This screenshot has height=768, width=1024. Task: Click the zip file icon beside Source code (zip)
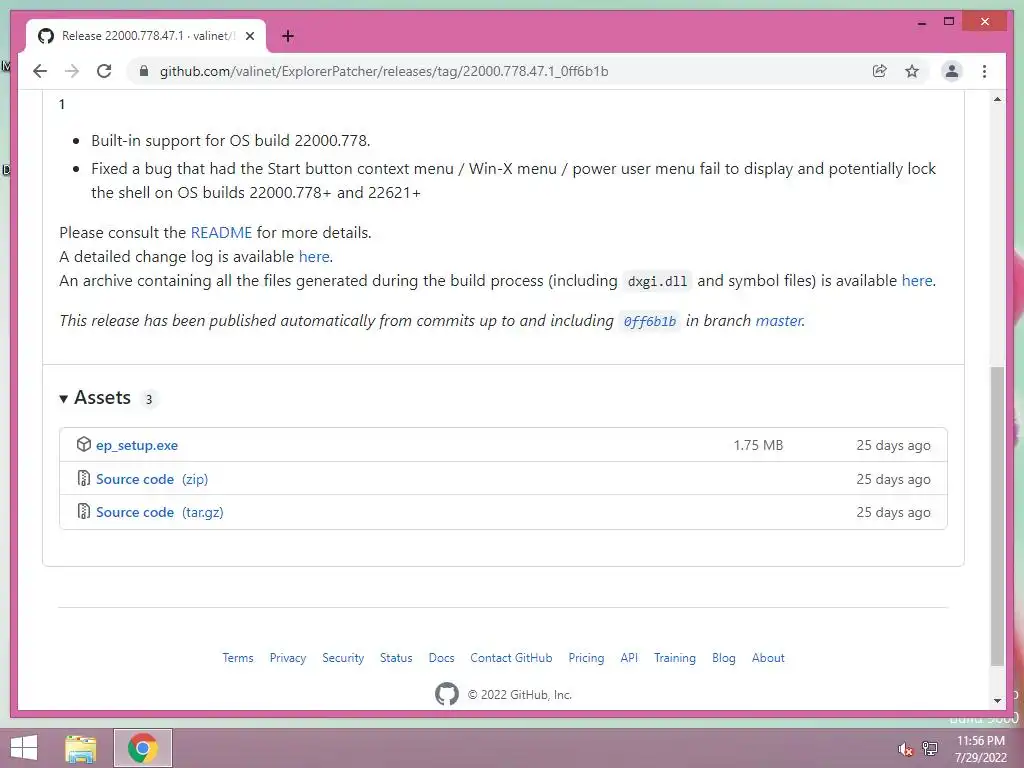[x=84, y=478]
